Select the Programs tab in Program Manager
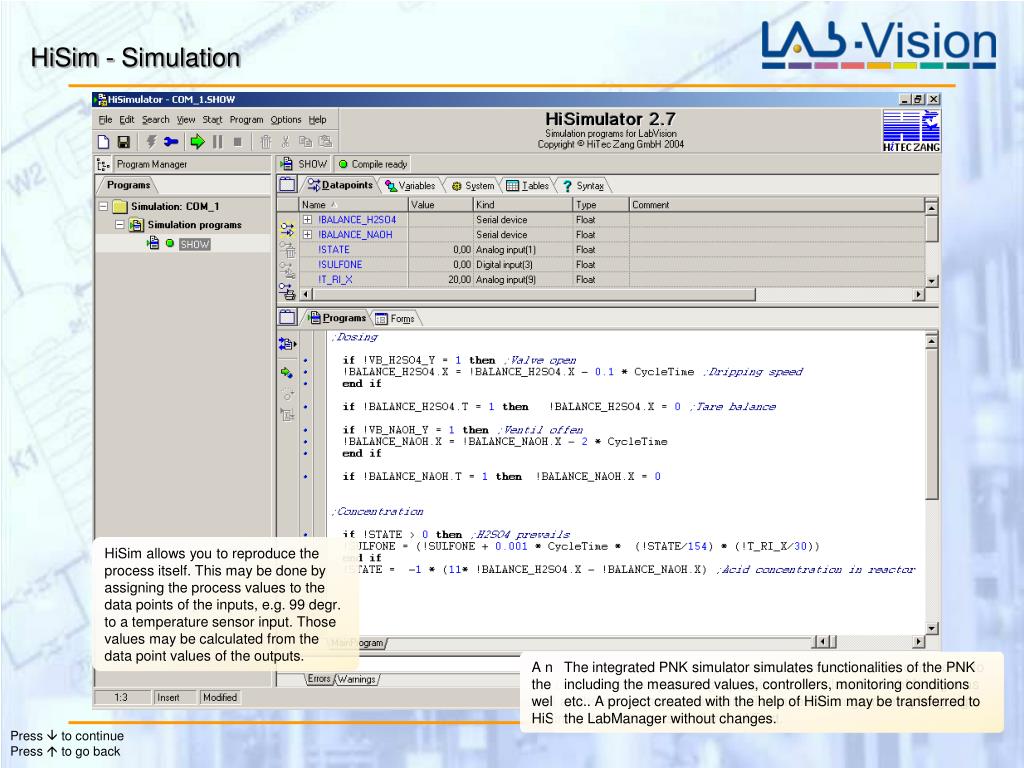The width and height of the screenshot is (1024, 768). 128,185
